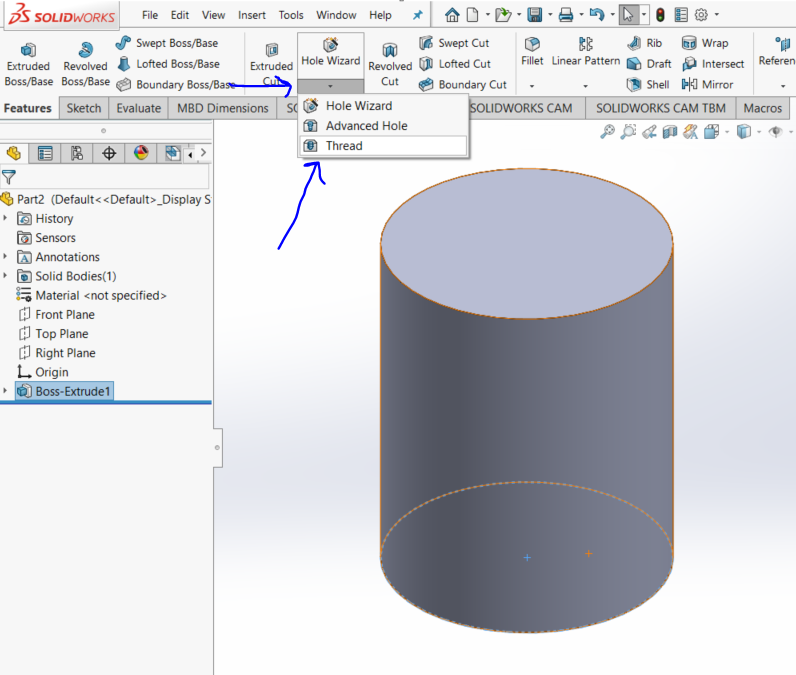Open the Display Style cube
Image resolution: width=796 pixels, height=675 pixels.
[x=744, y=132]
